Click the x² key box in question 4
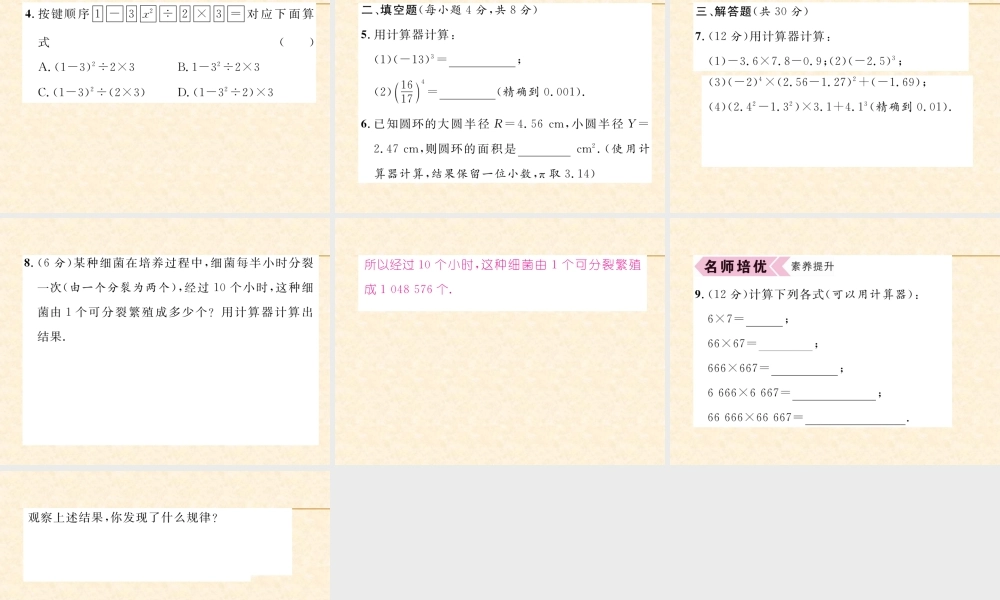Screen dimensions: 1000x600 coord(147,14)
